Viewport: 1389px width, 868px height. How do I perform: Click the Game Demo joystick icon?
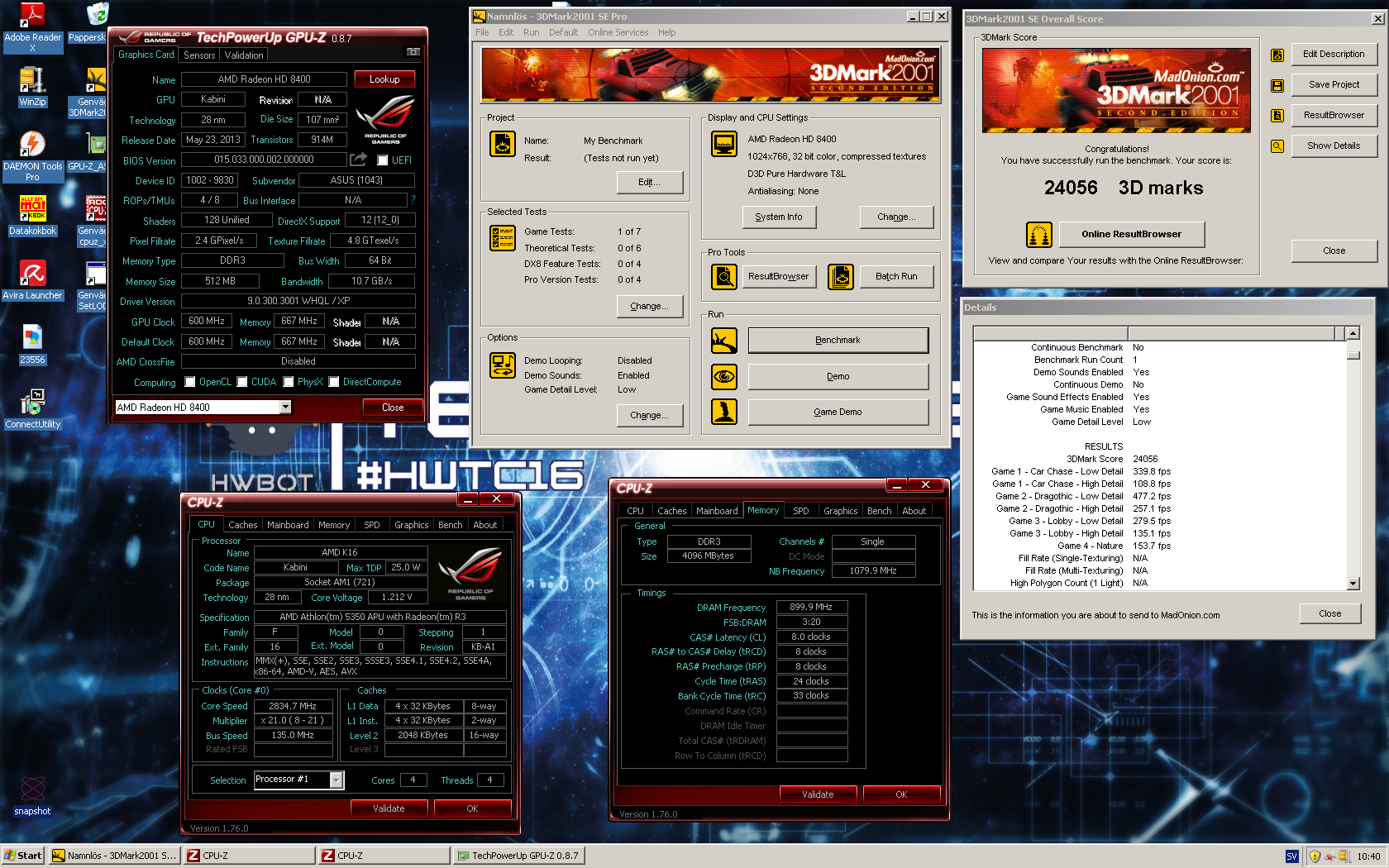point(724,412)
